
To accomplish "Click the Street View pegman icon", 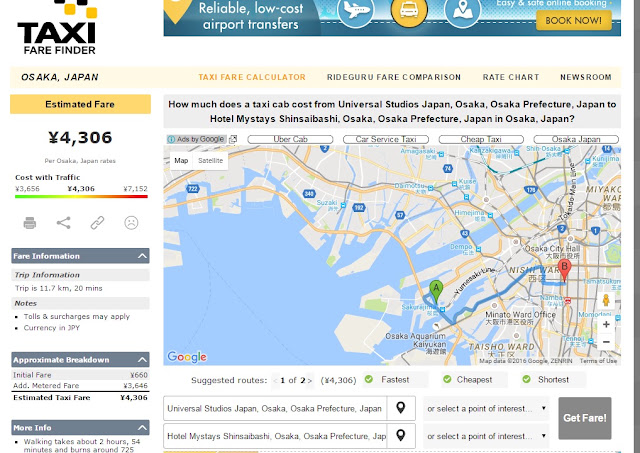I will coord(606,300).
